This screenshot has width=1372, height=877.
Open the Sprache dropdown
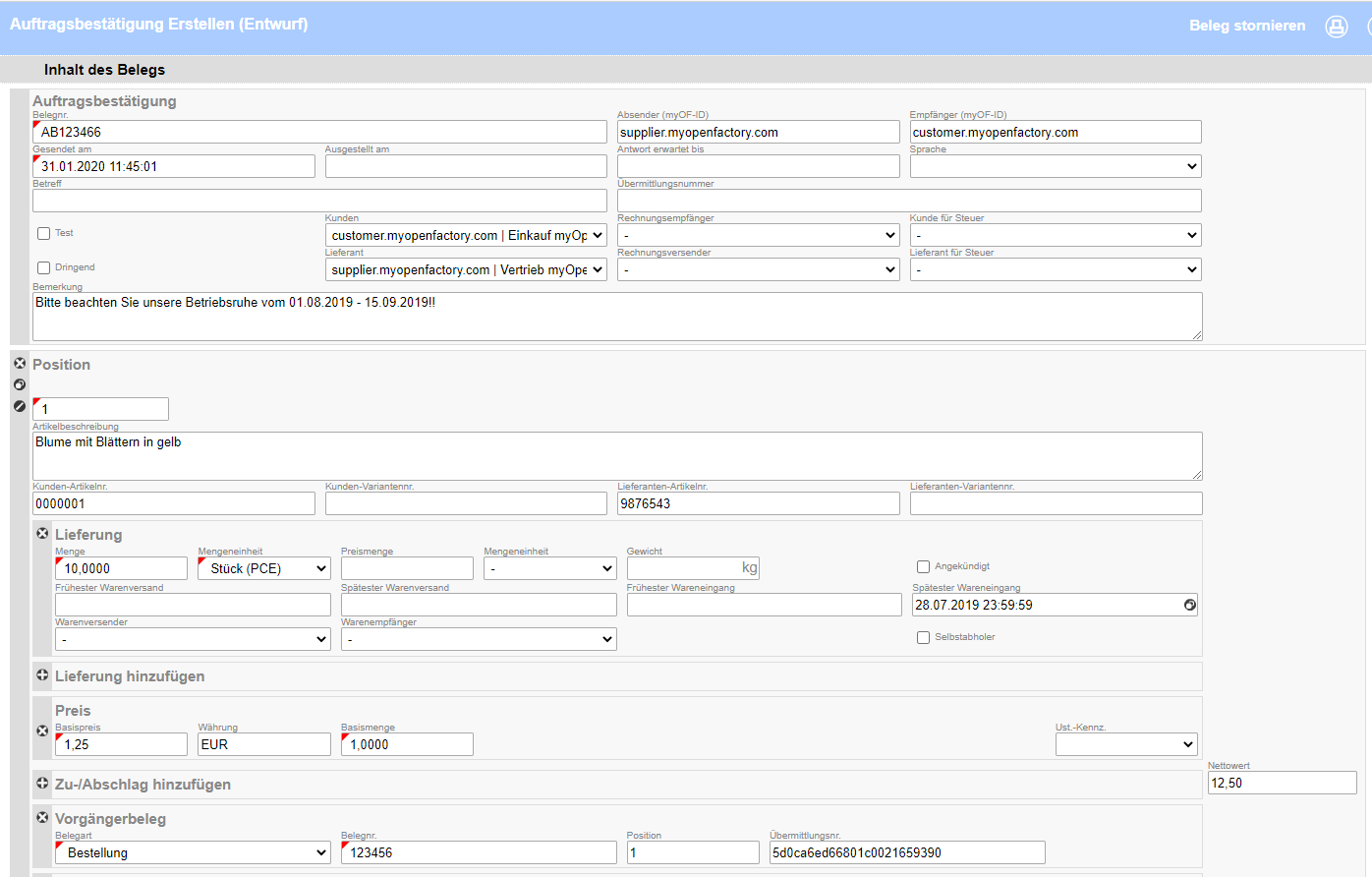coord(1056,166)
